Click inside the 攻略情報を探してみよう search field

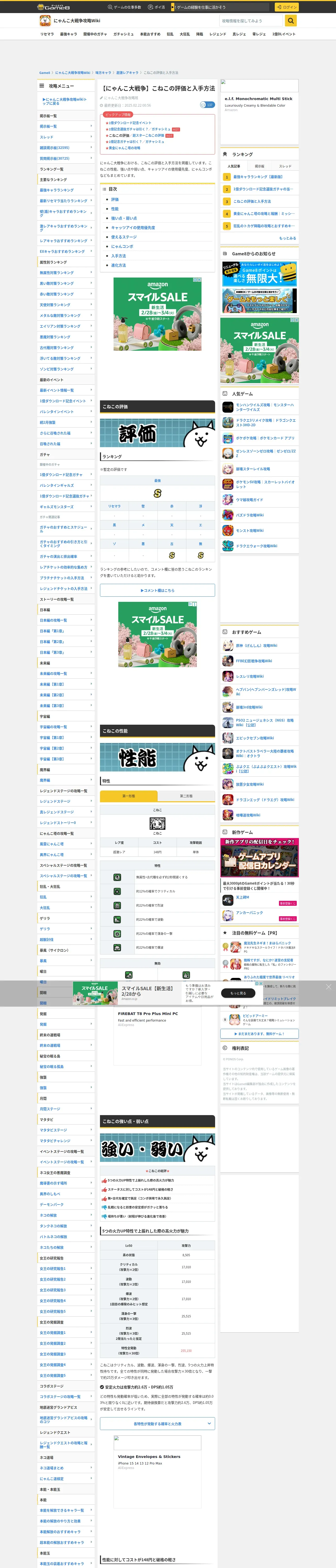pyautogui.click(x=252, y=21)
